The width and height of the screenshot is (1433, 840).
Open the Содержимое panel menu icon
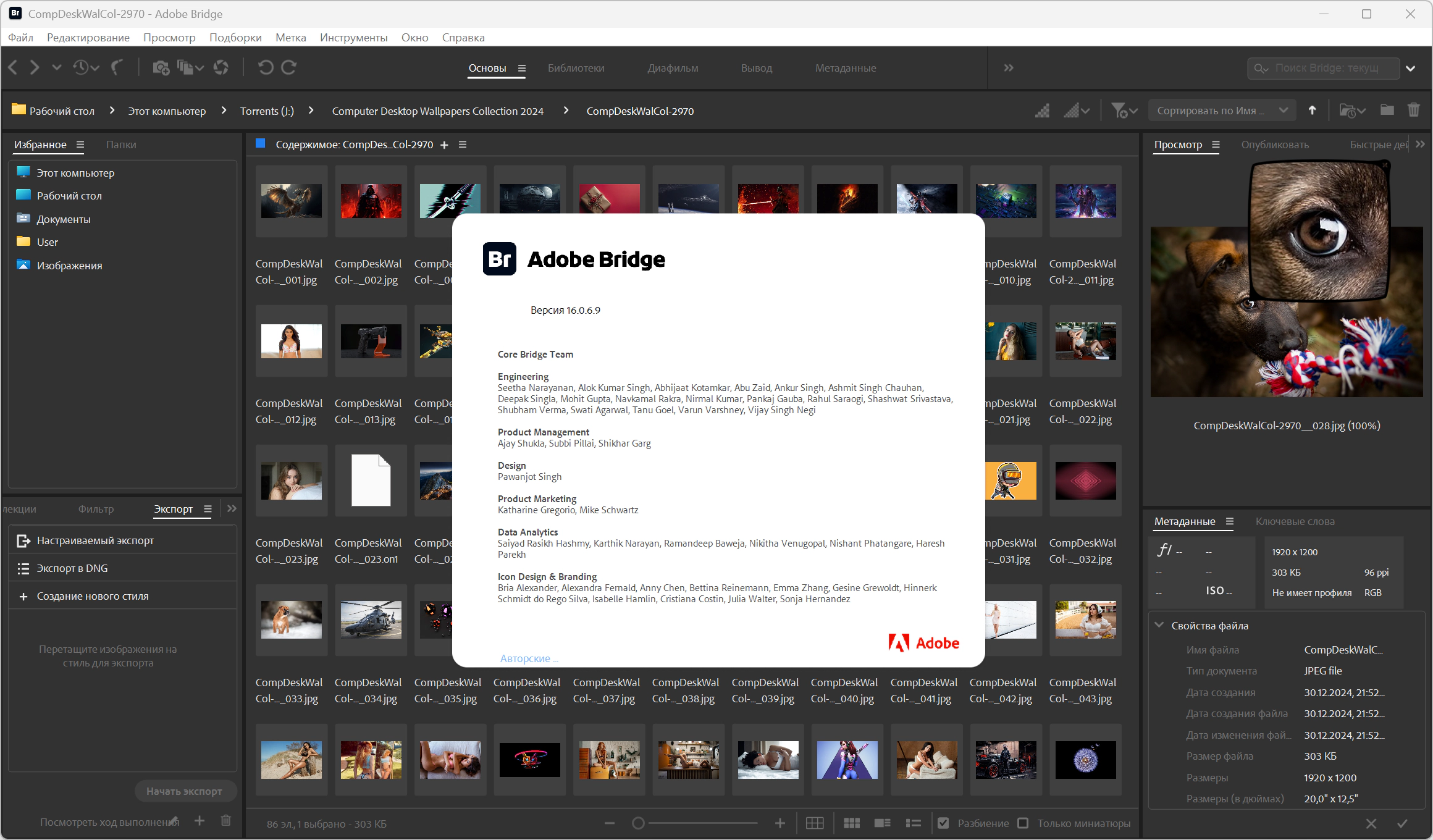tap(463, 145)
